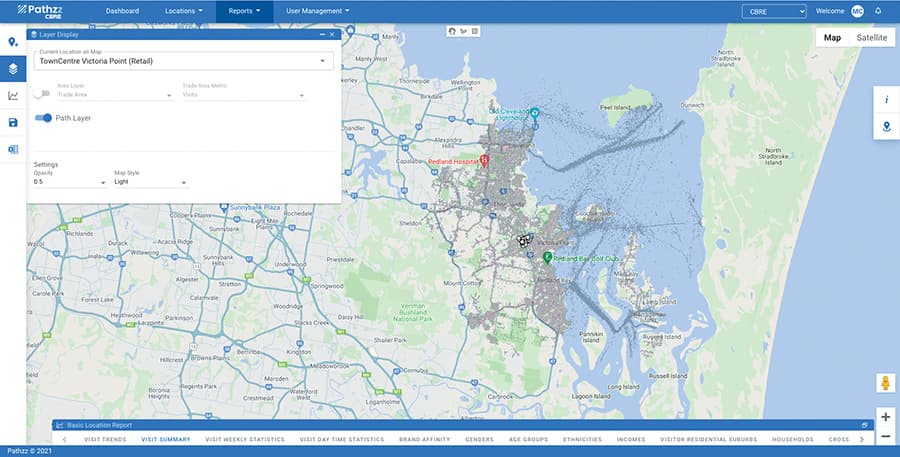
Task: Expand the Reports menu
Action: (x=244, y=11)
